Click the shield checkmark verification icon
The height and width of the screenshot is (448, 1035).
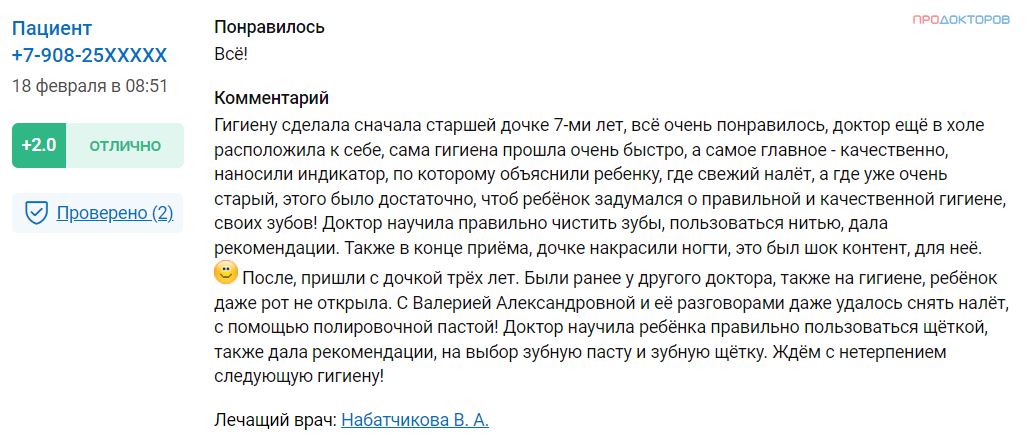(36, 213)
